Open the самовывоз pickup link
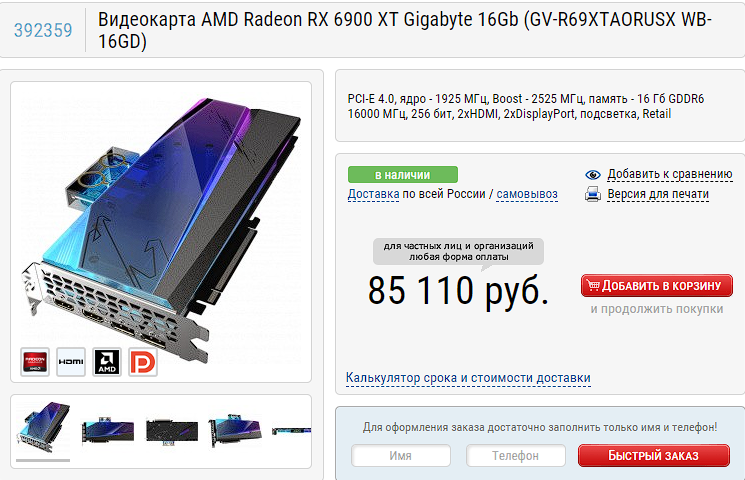The image size is (745, 480). pos(527,194)
